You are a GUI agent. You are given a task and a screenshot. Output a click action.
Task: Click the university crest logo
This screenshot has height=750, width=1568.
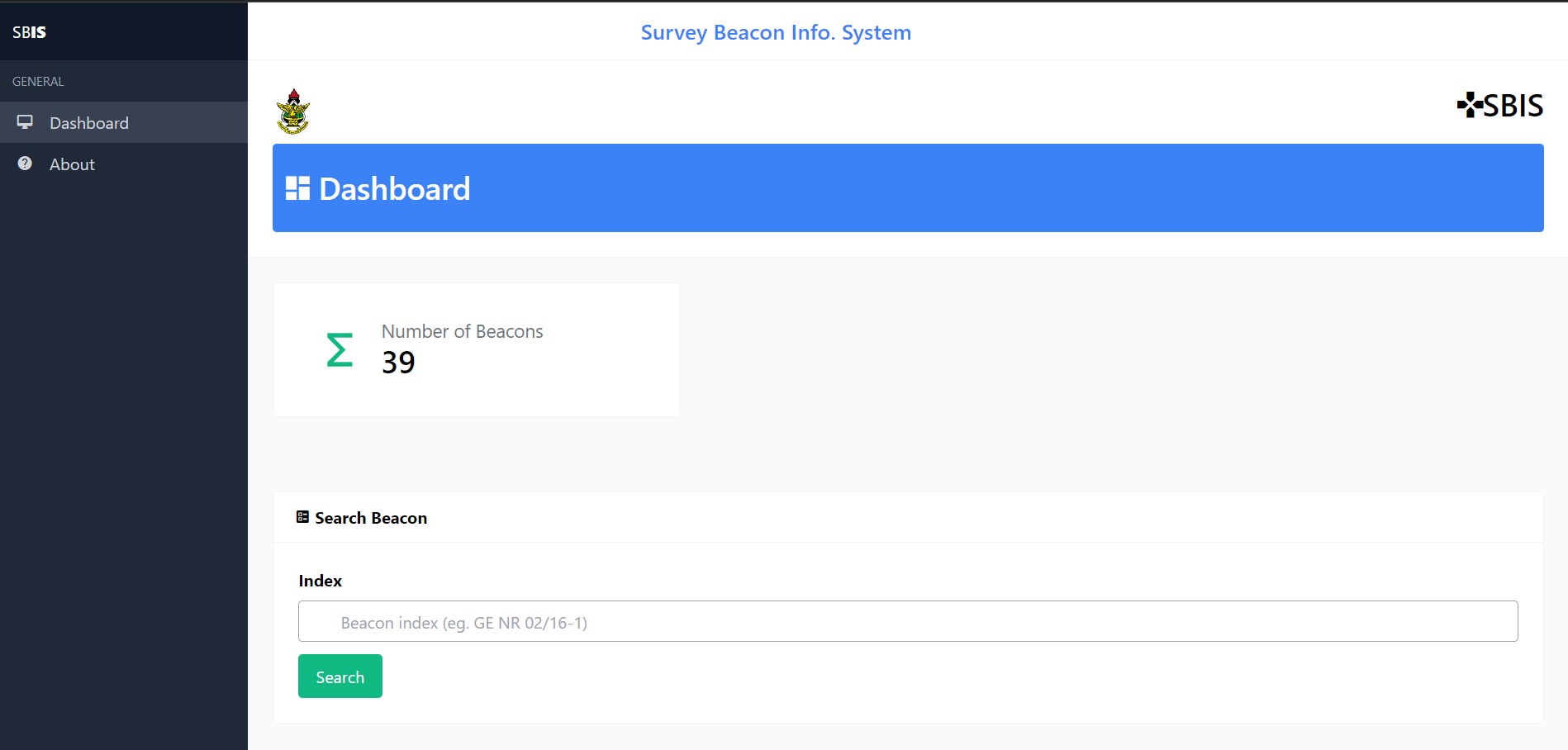point(293,112)
